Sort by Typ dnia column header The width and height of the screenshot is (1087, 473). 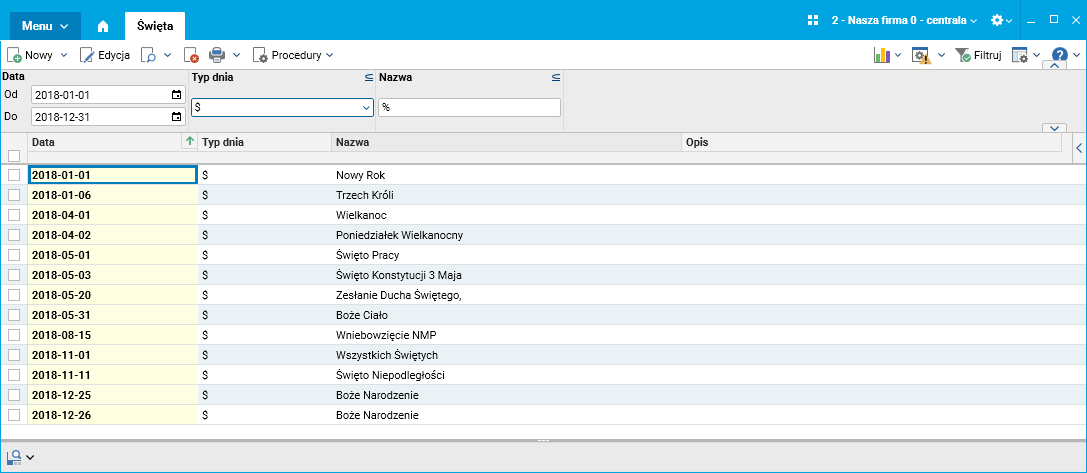pos(265,142)
